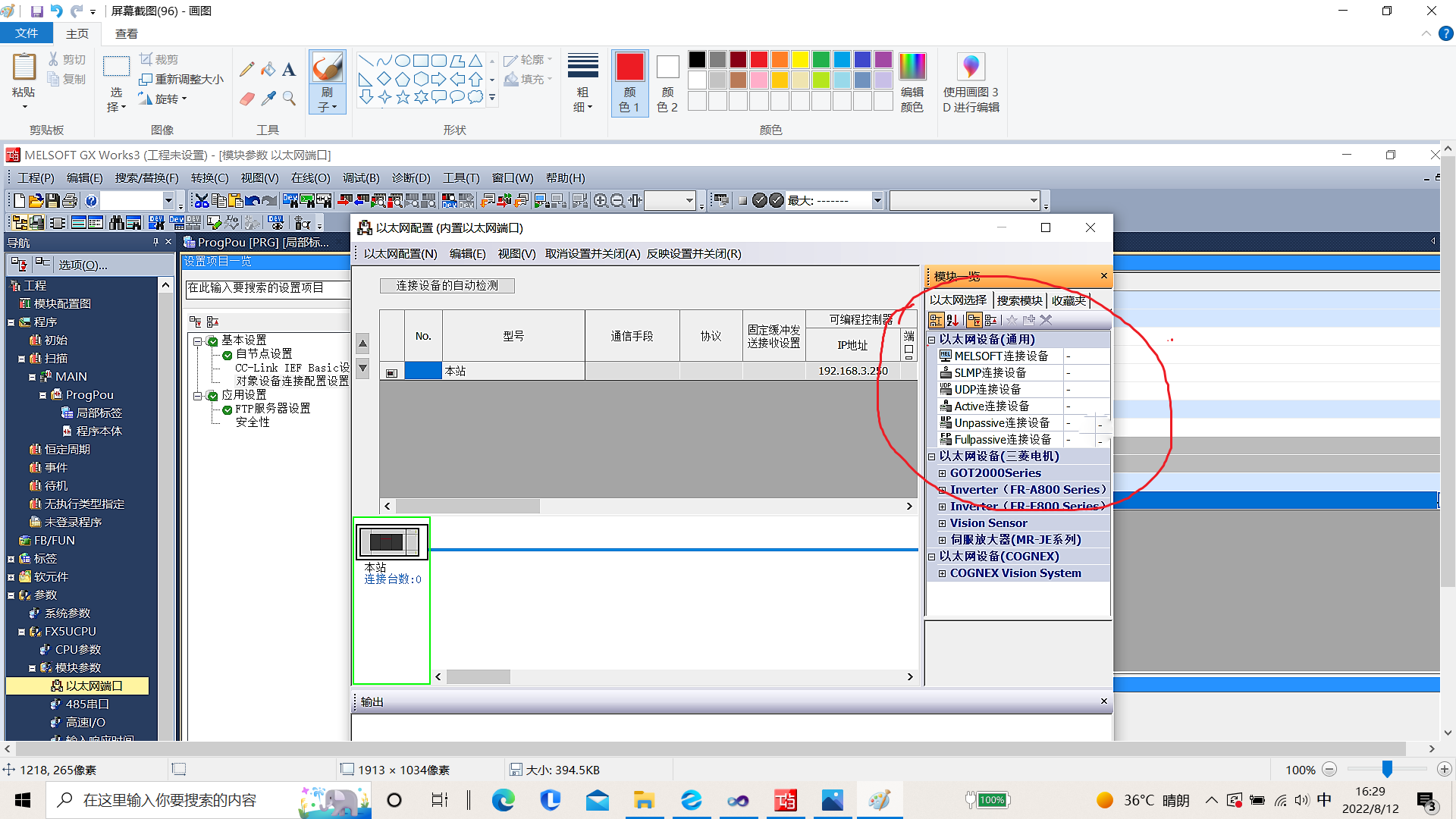
Task: Click 连接设备的自动检测 button
Action: [x=447, y=286]
